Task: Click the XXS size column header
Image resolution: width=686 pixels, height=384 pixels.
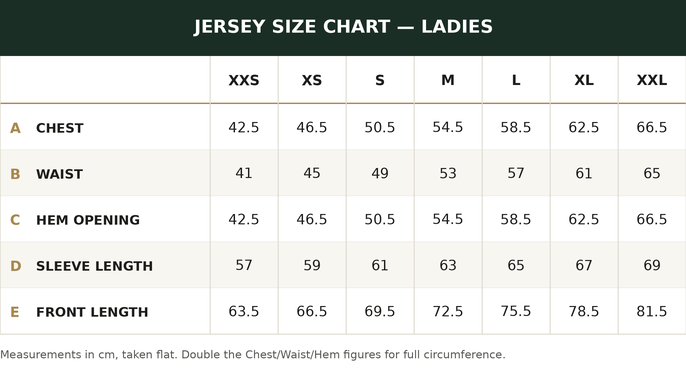Action: [244, 80]
